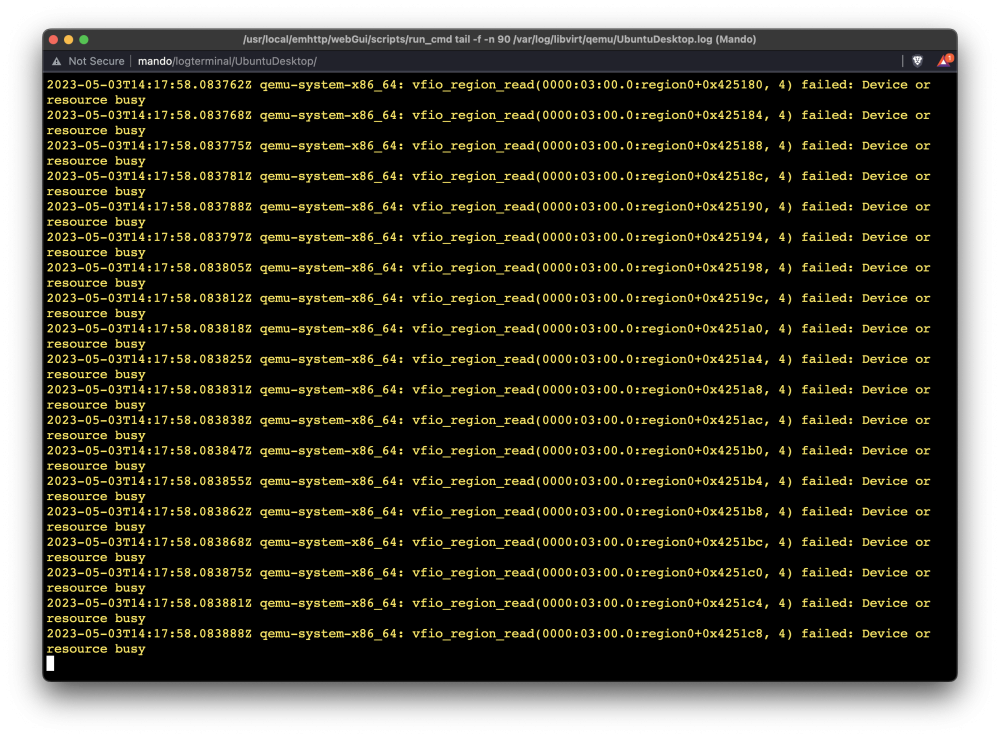Click timestamp 2023-05-03T14:17:58.083888Z in the log
This screenshot has width=1000, height=738.
pos(149,634)
